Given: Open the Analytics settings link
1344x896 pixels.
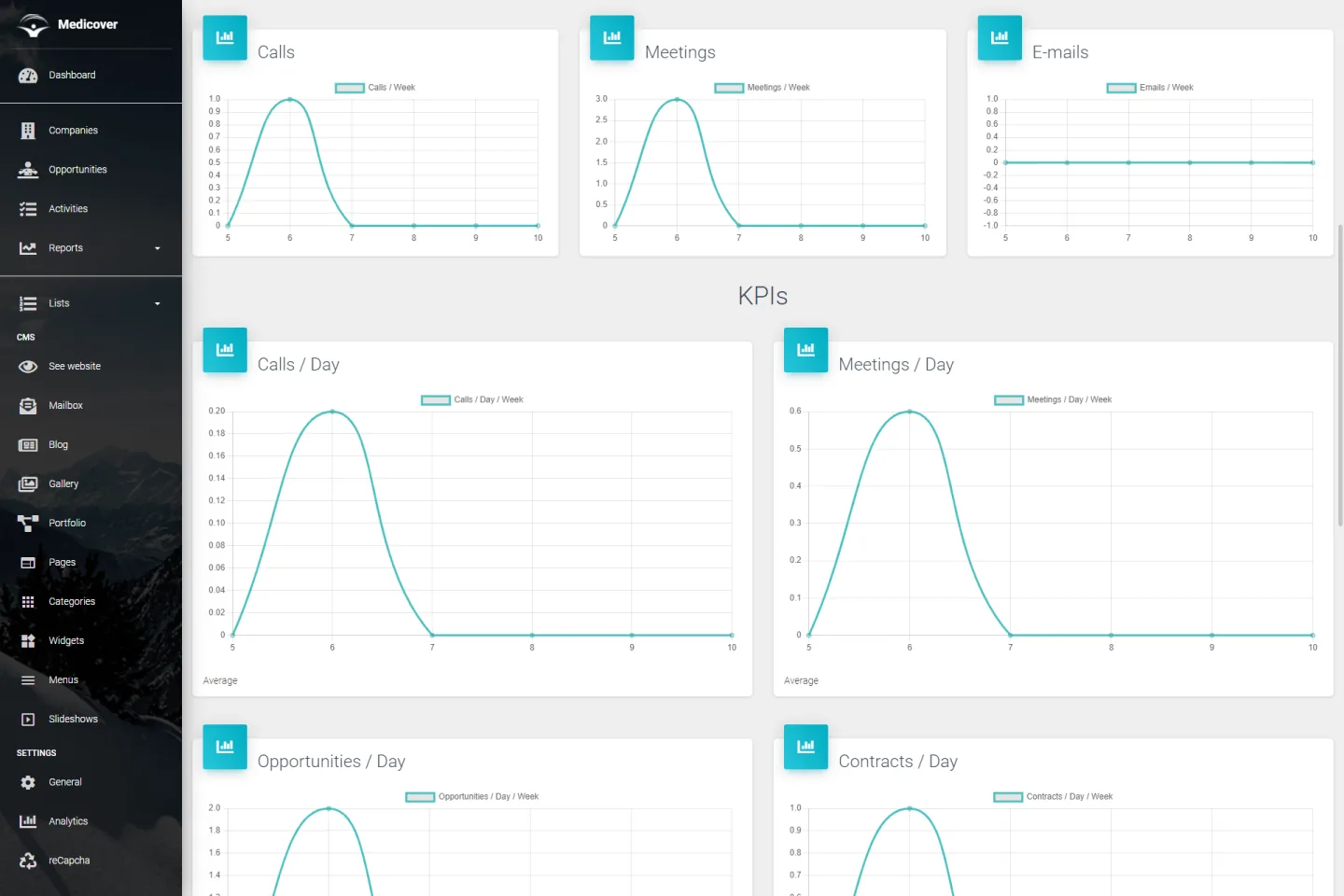Looking at the screenshot, I should (91, 822).
